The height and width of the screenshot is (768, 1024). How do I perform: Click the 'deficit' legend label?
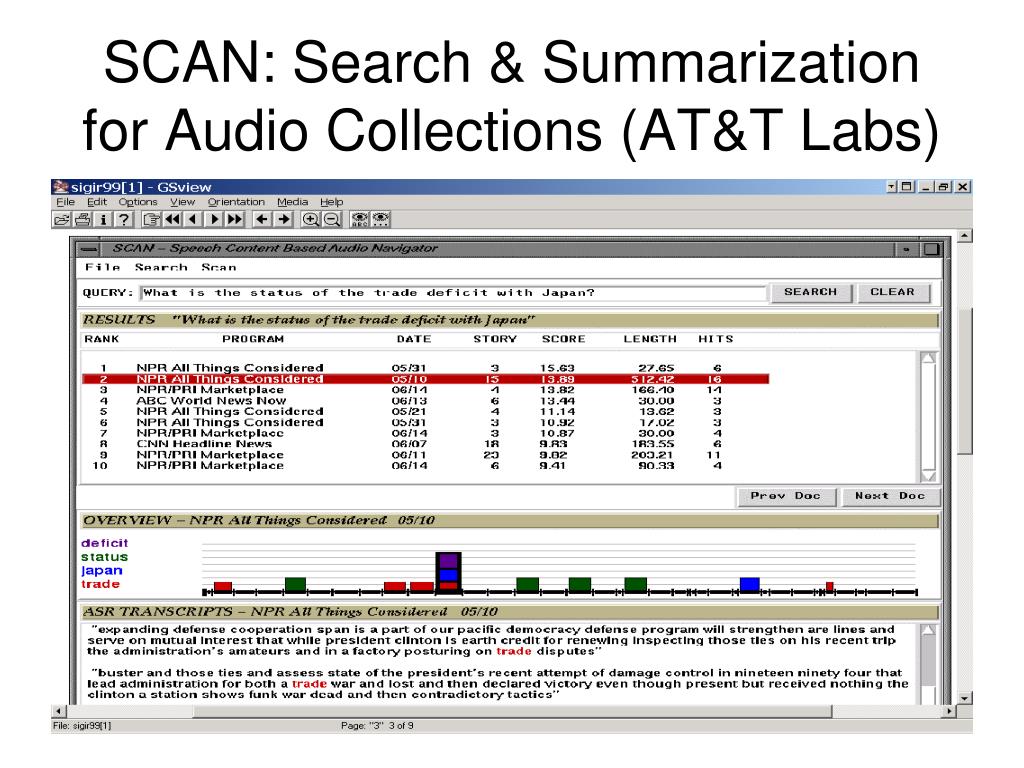[104, 543]
